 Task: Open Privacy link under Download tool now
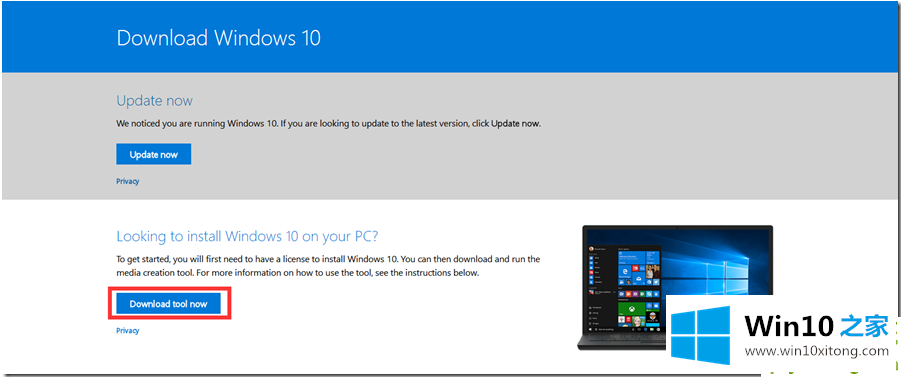[x=128, y=330]
